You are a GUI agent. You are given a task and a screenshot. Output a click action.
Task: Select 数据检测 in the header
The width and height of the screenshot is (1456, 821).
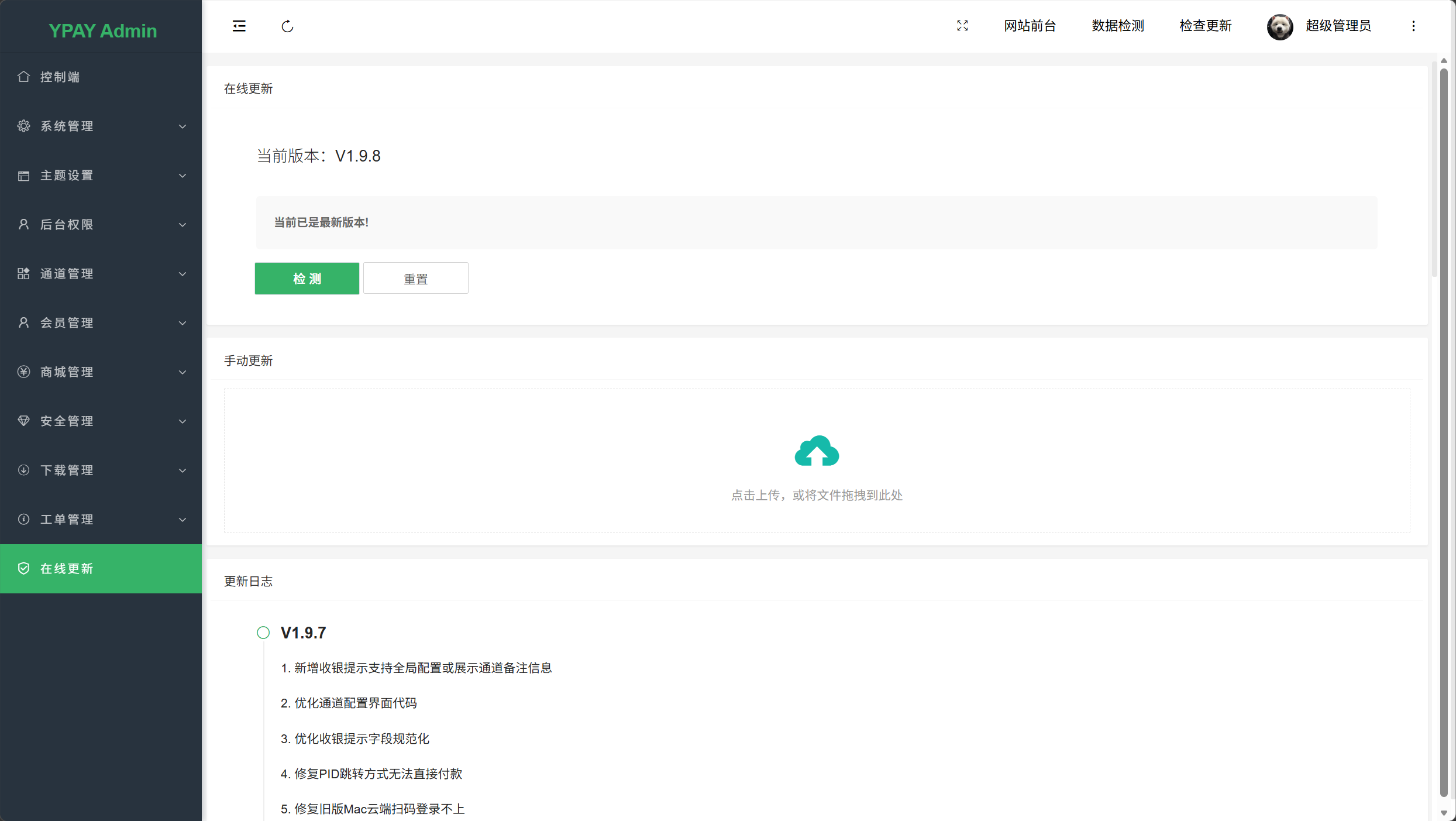(x=1117, y=26)
